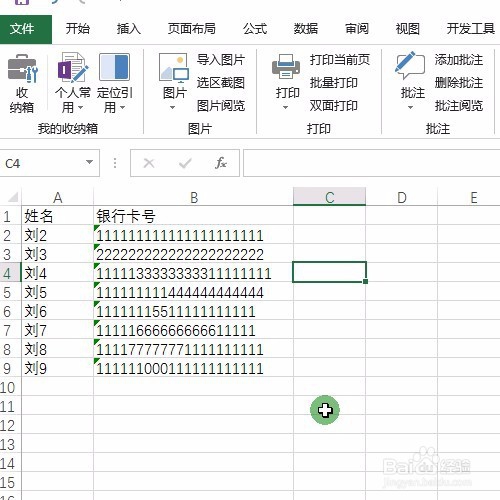Select column C header
This screenshot has height=500, width=500.
[329, 197]
